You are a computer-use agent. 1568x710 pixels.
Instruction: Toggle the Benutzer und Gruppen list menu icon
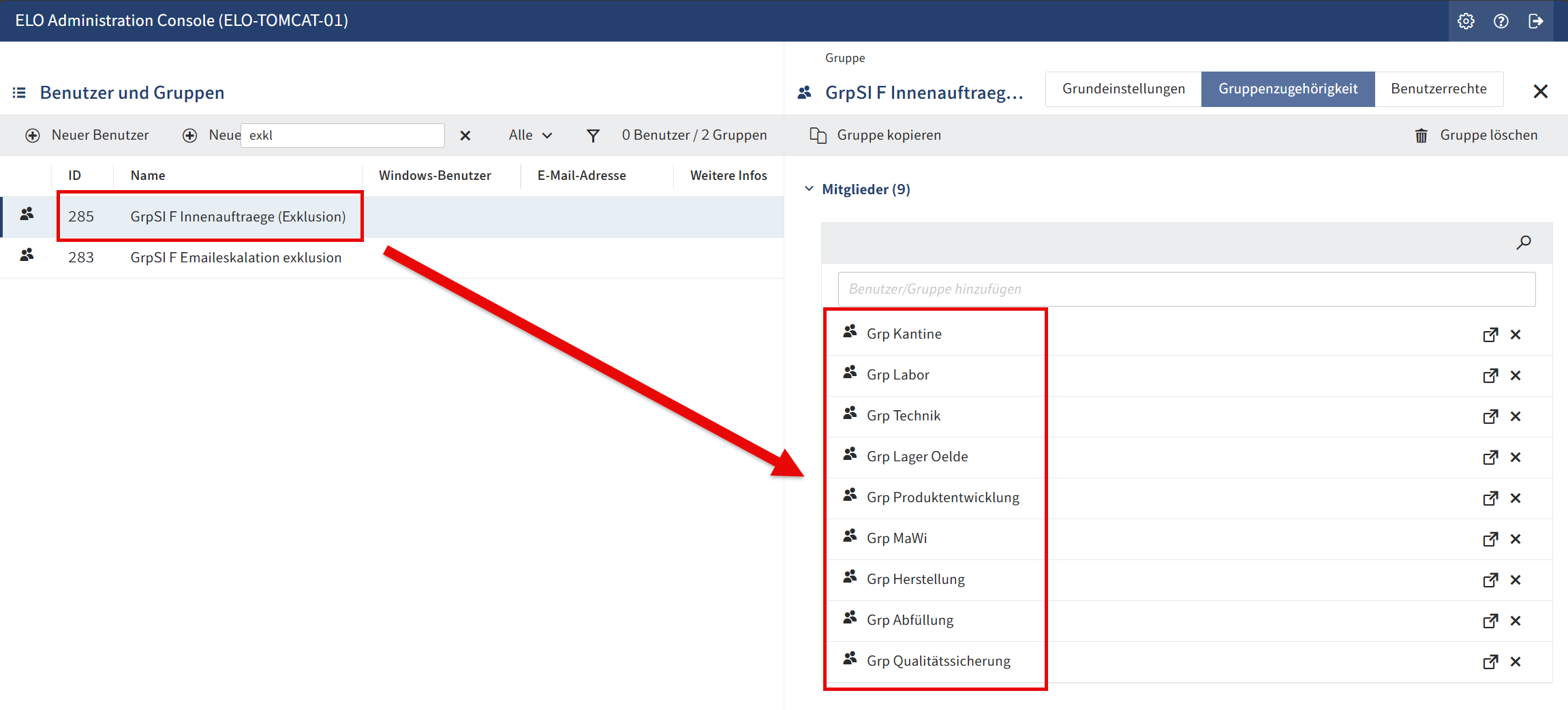19,93
